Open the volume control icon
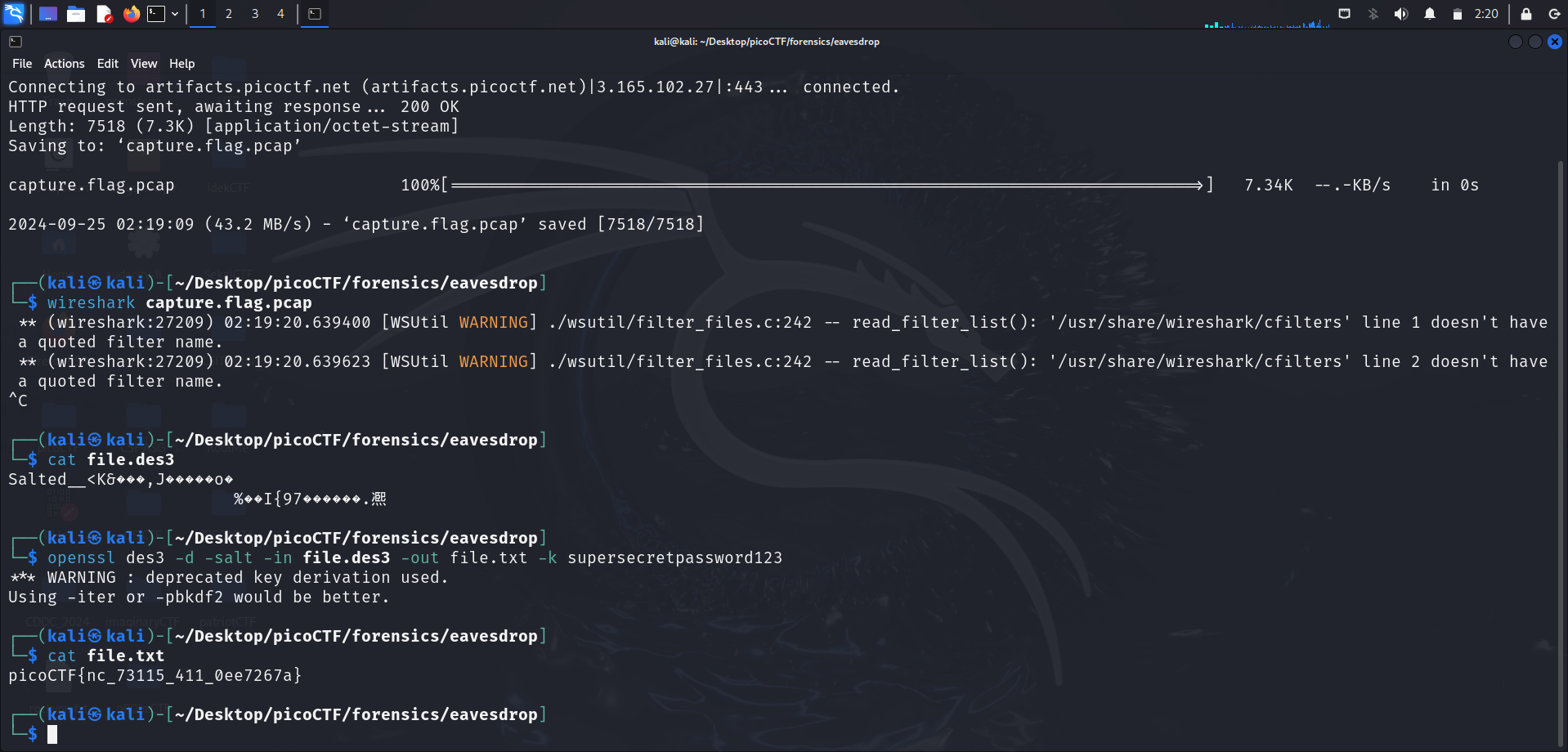The width and height of the screenshot is (1568, 752). pyautogui.click(x=1400, y=14)
